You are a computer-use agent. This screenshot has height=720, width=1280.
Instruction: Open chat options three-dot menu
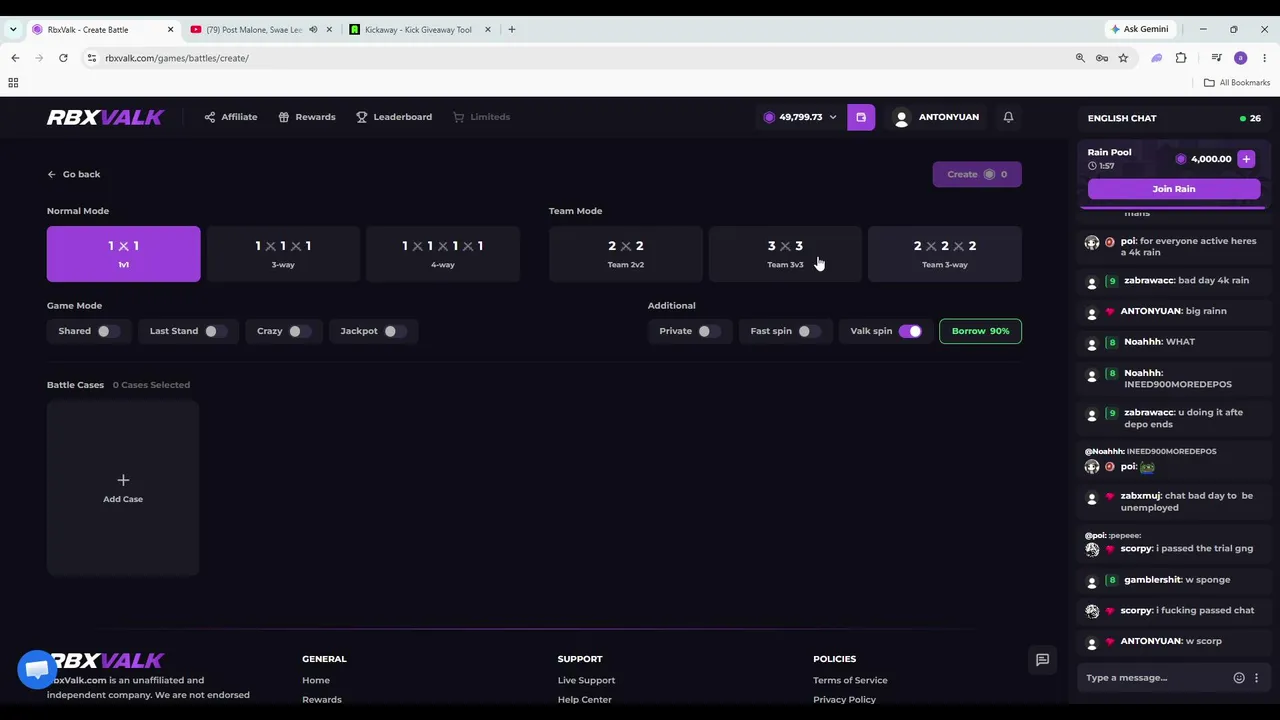1257,678
